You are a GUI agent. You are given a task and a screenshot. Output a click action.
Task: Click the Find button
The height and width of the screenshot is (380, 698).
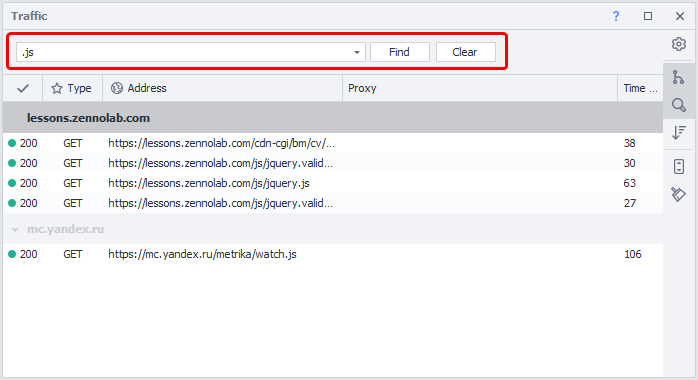pos(399,52)
